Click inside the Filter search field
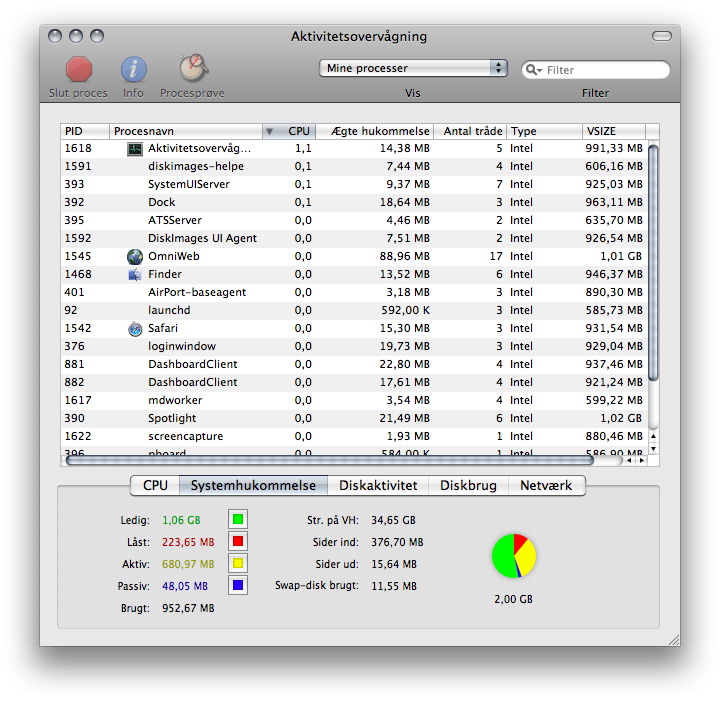The width and height of the screenshot is (720, 701). [x=596, y=70]
